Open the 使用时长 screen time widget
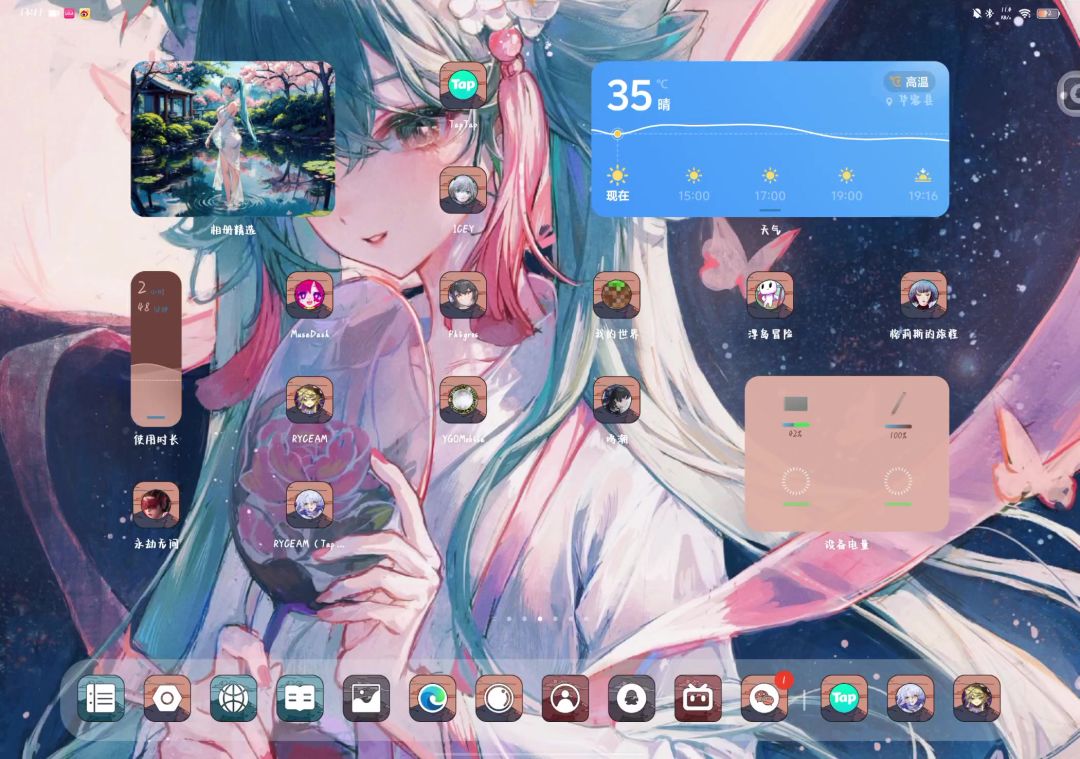This screenshot has height=759, width=1080. coord(156,349)
